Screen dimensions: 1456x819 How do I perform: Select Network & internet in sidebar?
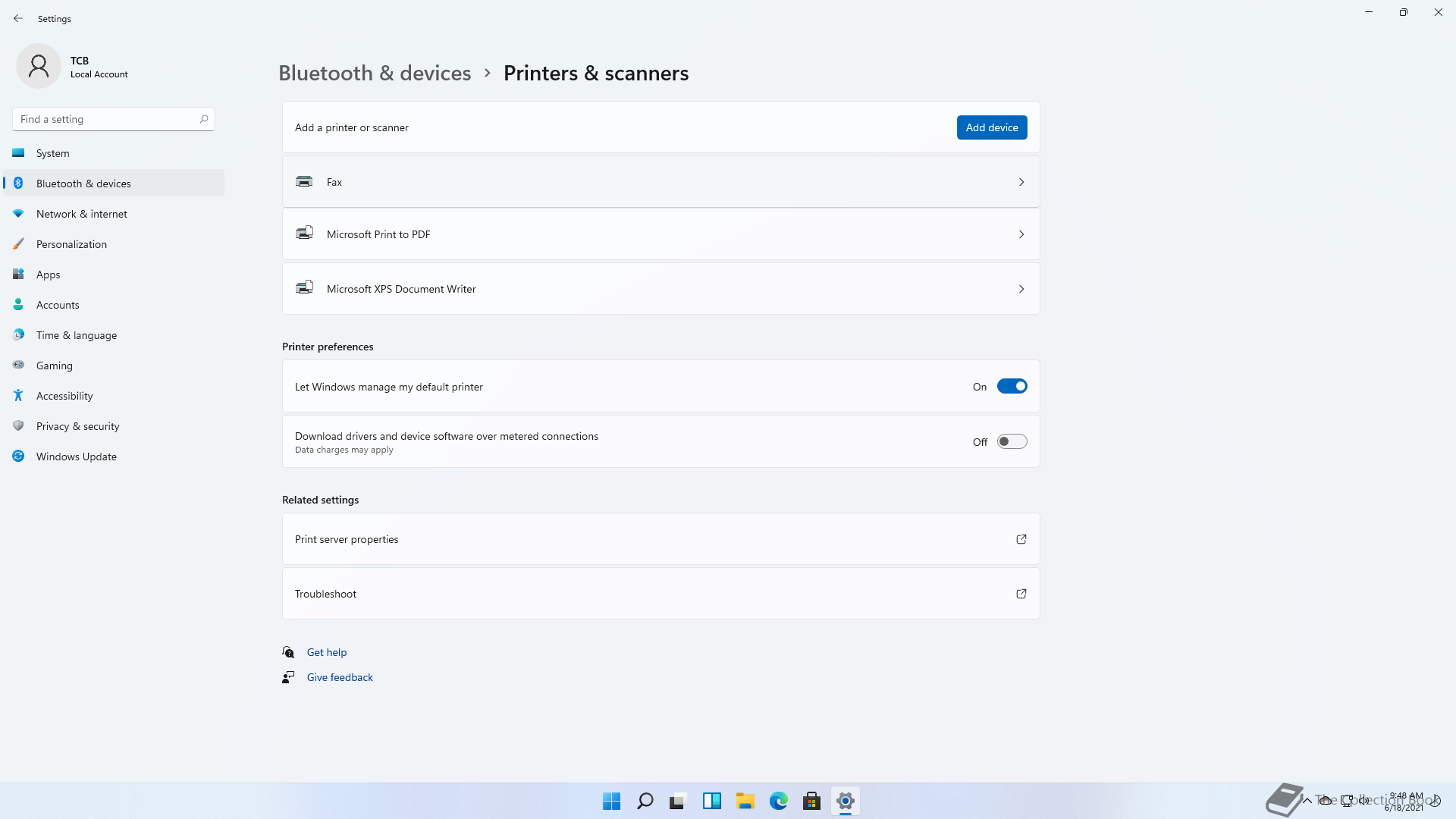(114, 214)
